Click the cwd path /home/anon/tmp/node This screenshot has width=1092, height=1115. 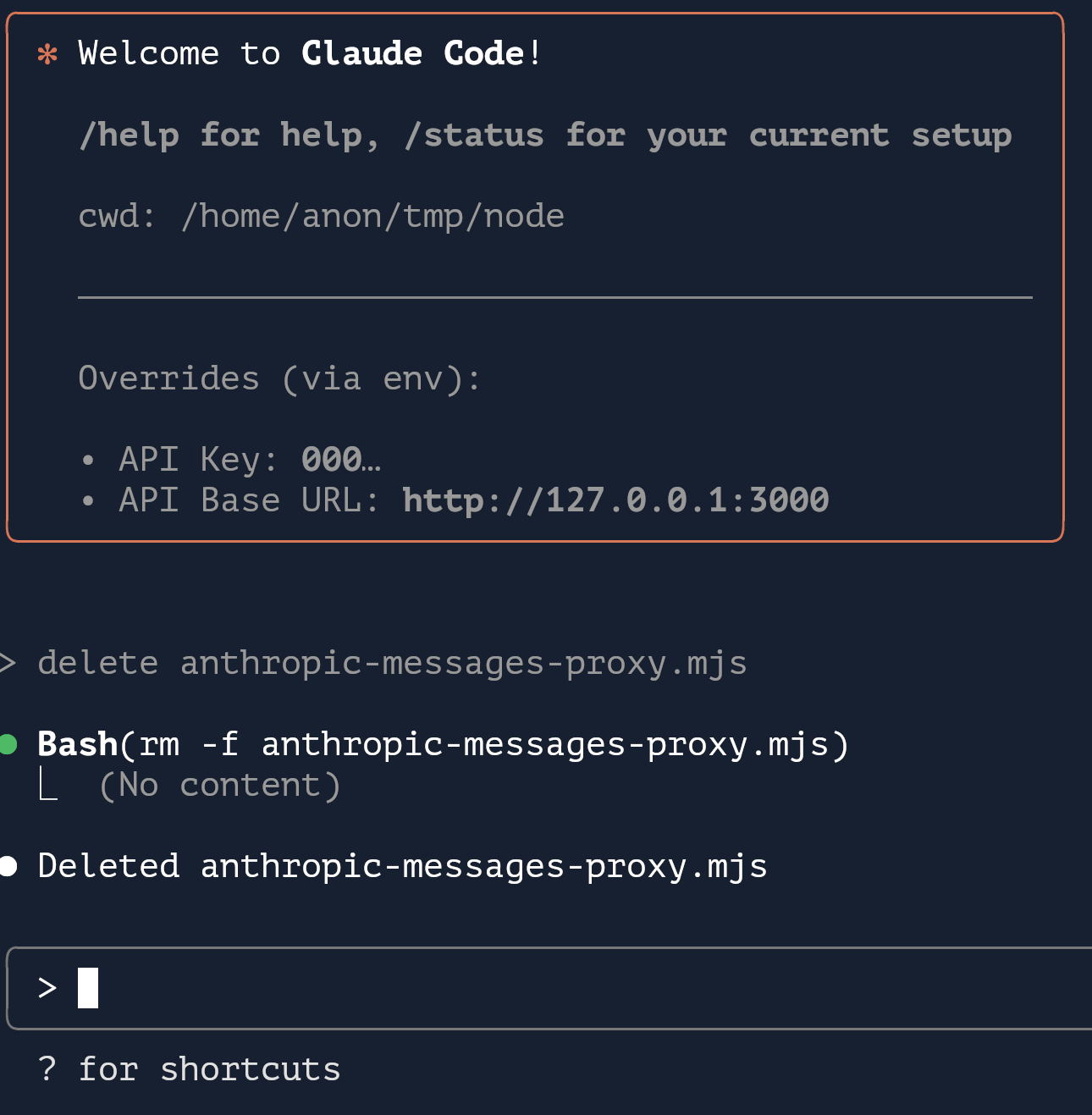point(372,217)
